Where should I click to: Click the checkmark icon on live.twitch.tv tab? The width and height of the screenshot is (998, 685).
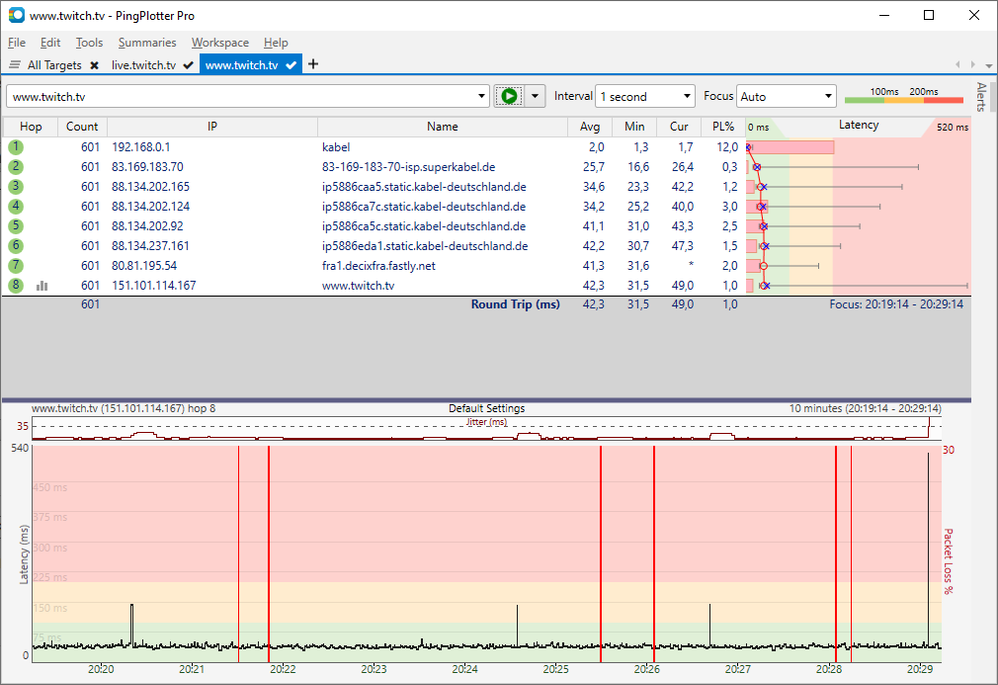point(188,65)
